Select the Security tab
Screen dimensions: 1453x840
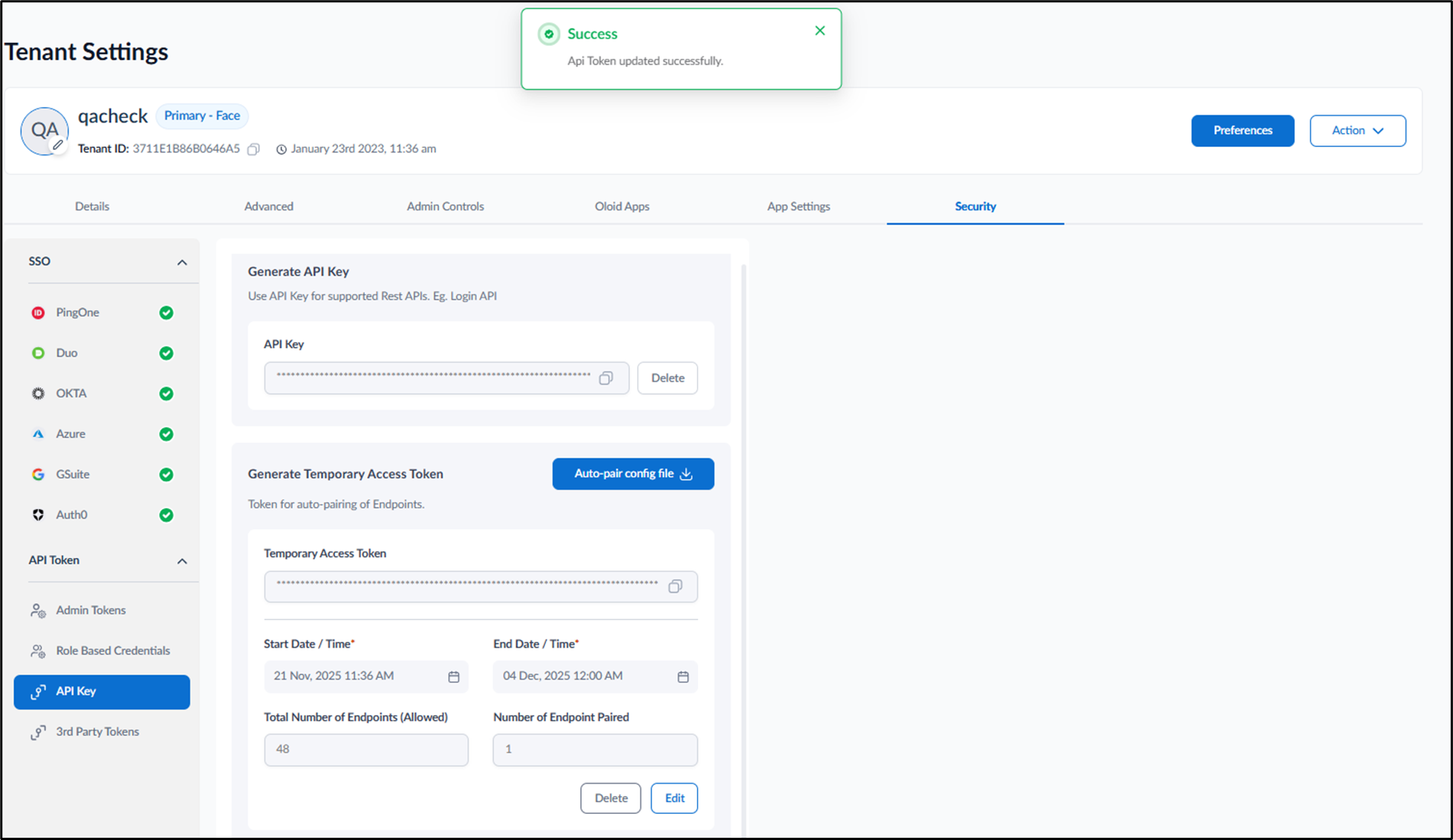(x=975, y=206)
